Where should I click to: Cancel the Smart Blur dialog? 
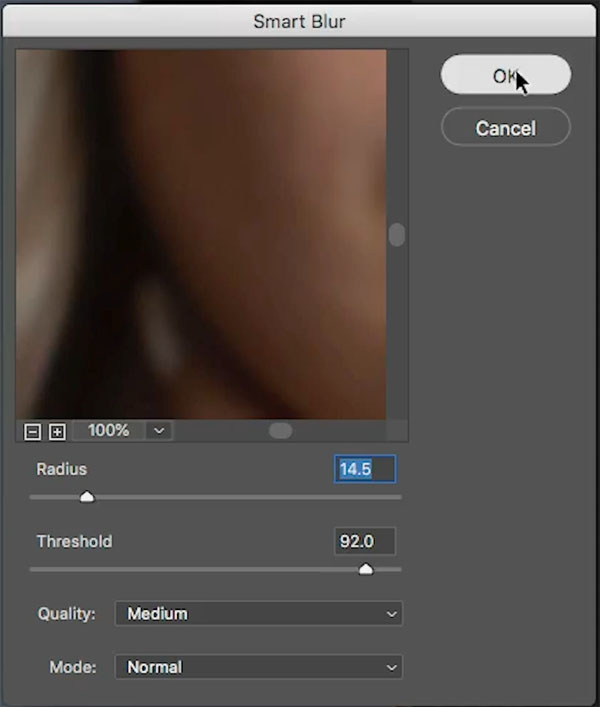506,128
